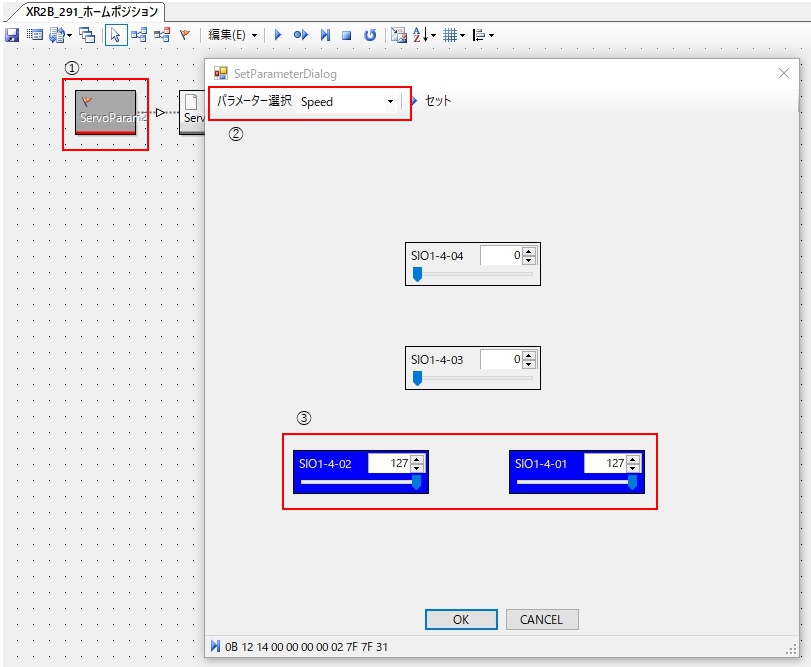Increase SIO1-4-04 value with up arrow
The height and width of the screenshot is (667, 811).
click(529, 251)
